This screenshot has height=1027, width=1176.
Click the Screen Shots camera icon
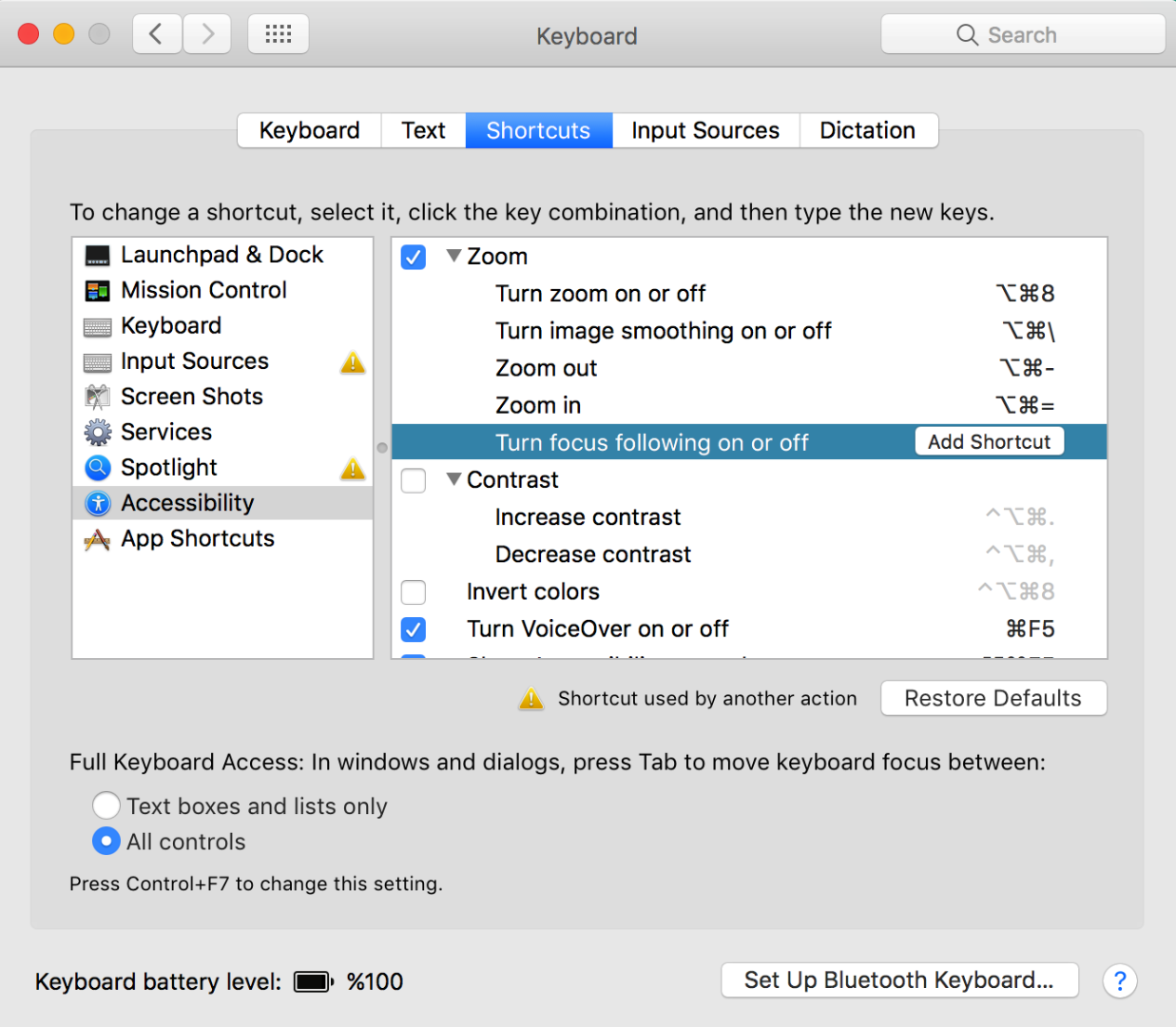coord(98,396)
